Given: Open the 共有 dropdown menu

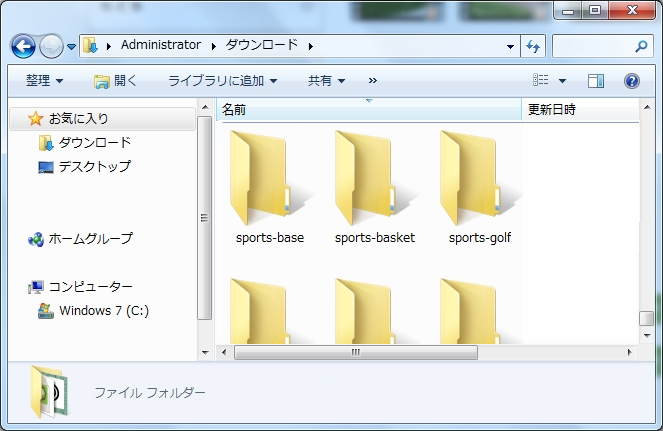Looking at the screenshot, I should (x=326, y=81).
